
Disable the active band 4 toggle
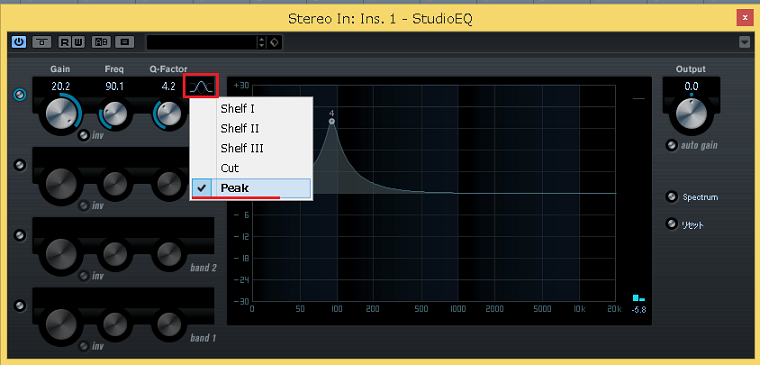click(x=19, y=95)
